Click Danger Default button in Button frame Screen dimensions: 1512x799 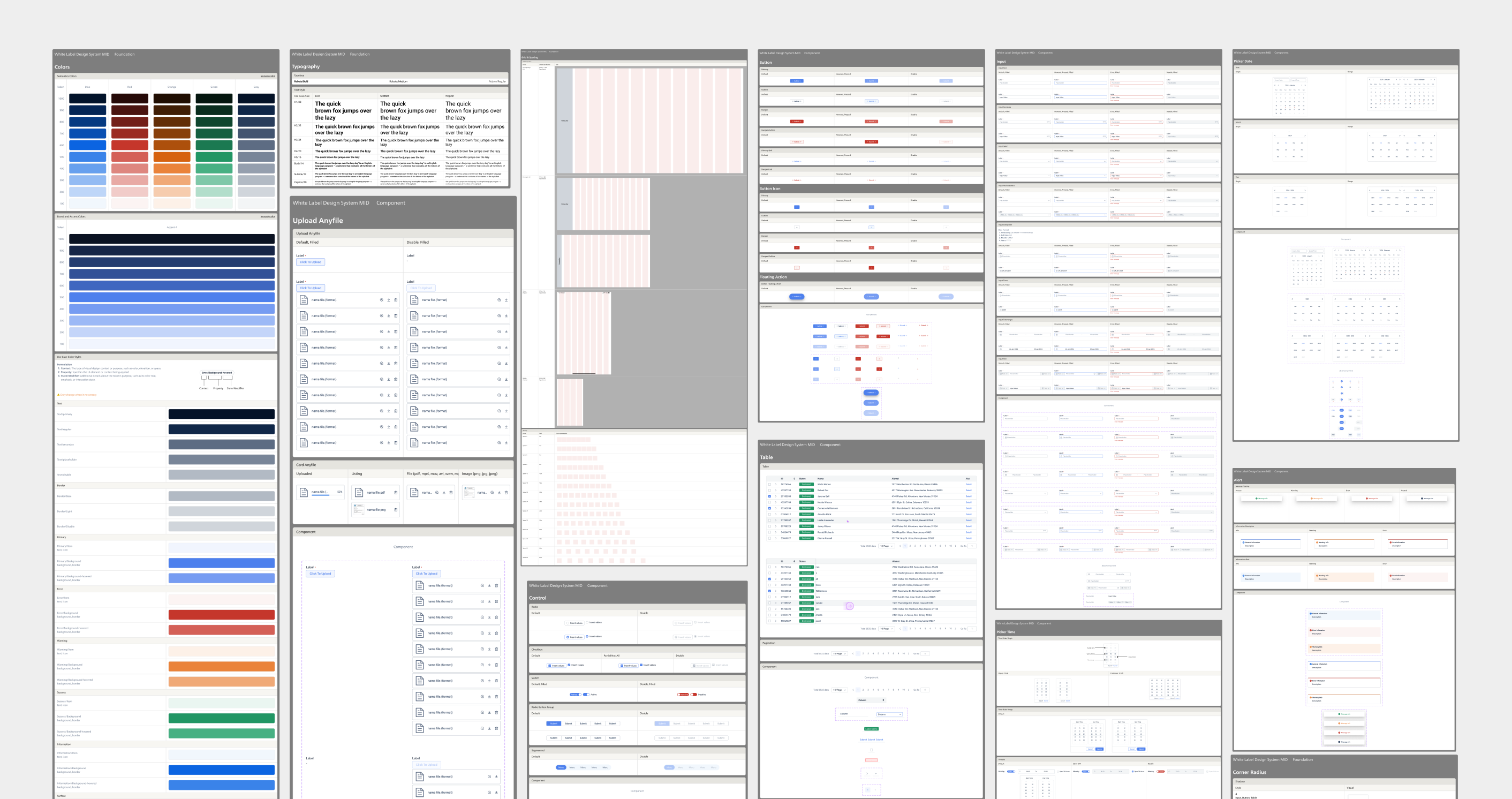pos(797,122)
